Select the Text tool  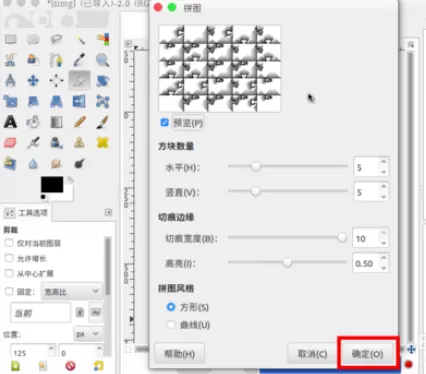[10, 122]
